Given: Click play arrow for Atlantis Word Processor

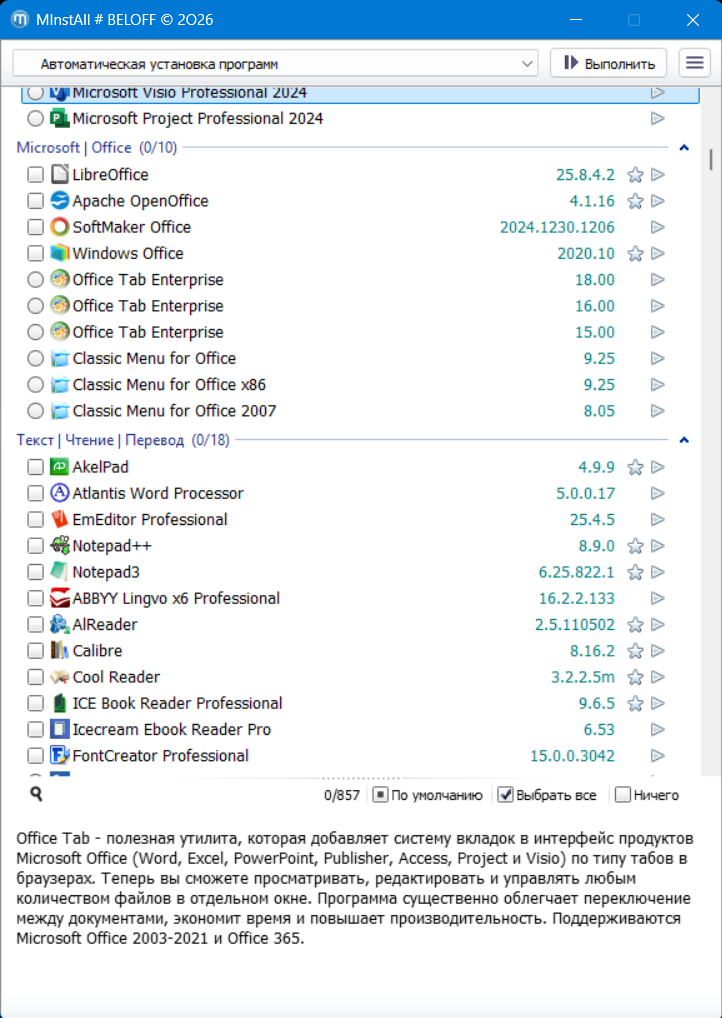Looking at the screenshot, I should click(x=658, y=493).
